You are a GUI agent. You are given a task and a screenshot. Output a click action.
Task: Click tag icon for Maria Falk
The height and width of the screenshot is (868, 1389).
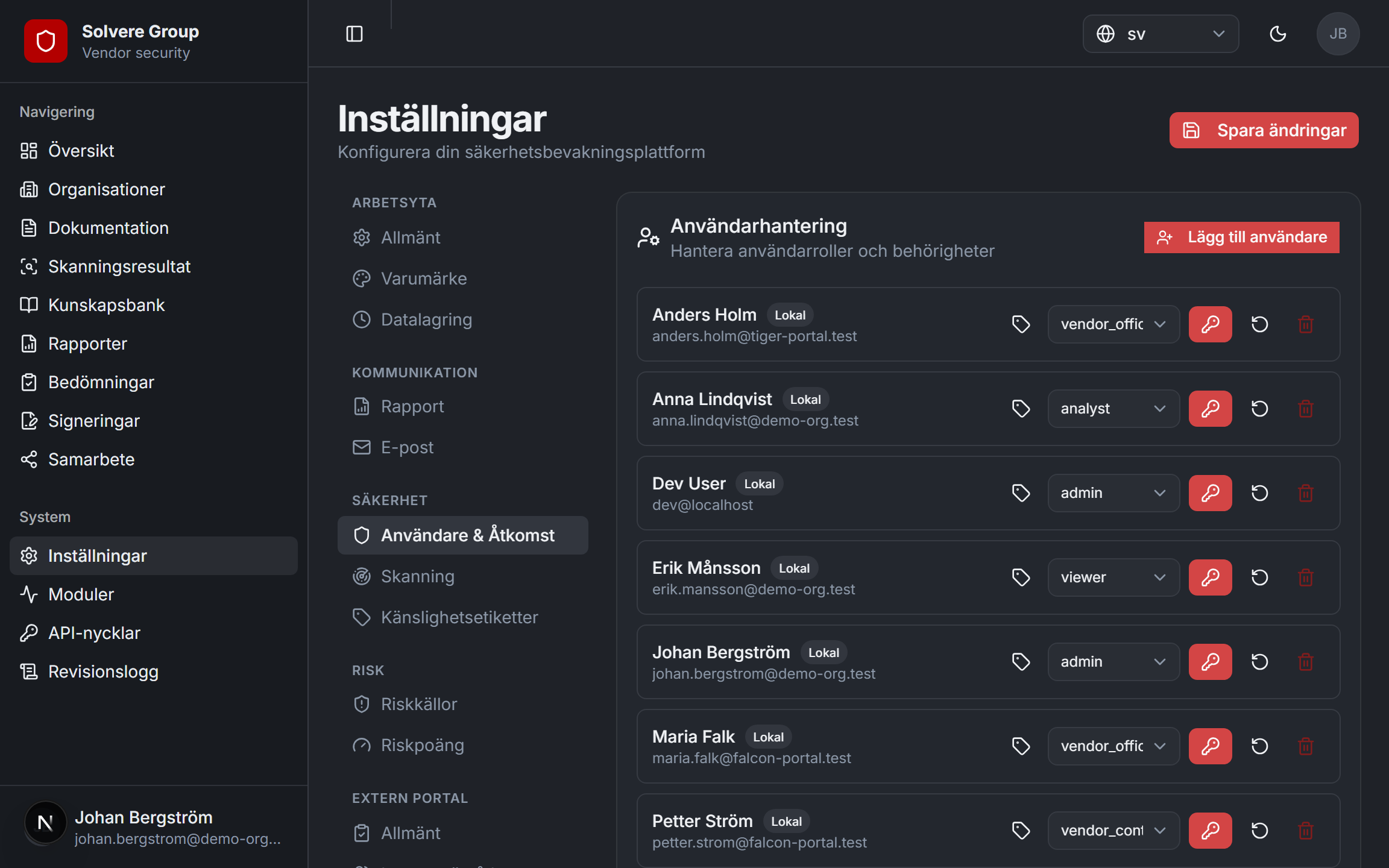1021,746
